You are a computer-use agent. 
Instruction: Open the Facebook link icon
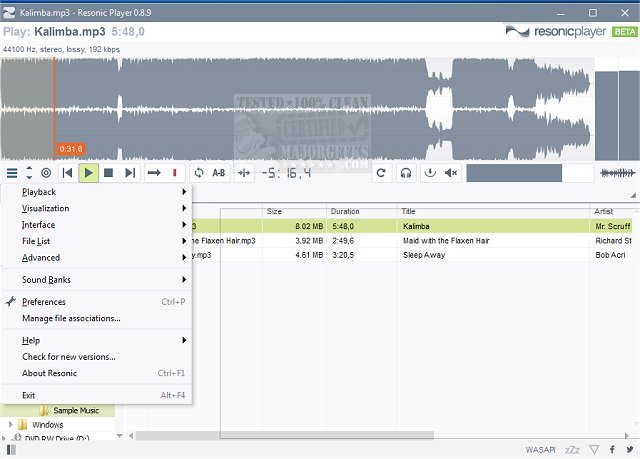click(x=612, y=450)
